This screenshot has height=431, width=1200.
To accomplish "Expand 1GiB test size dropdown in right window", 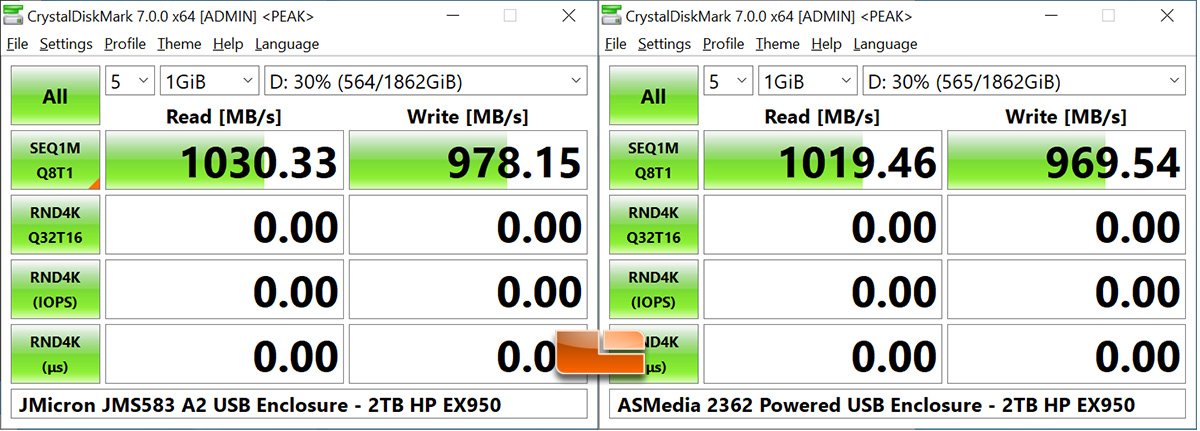I will click(x=808, y=82).
